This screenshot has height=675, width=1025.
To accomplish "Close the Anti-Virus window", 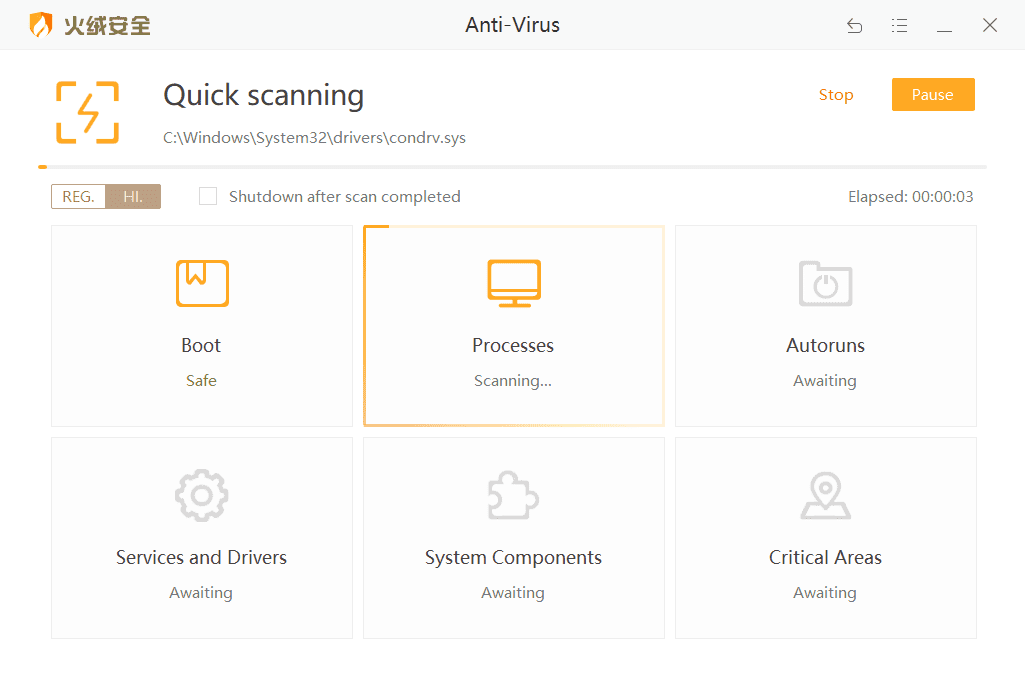I will tap(990, 26).
